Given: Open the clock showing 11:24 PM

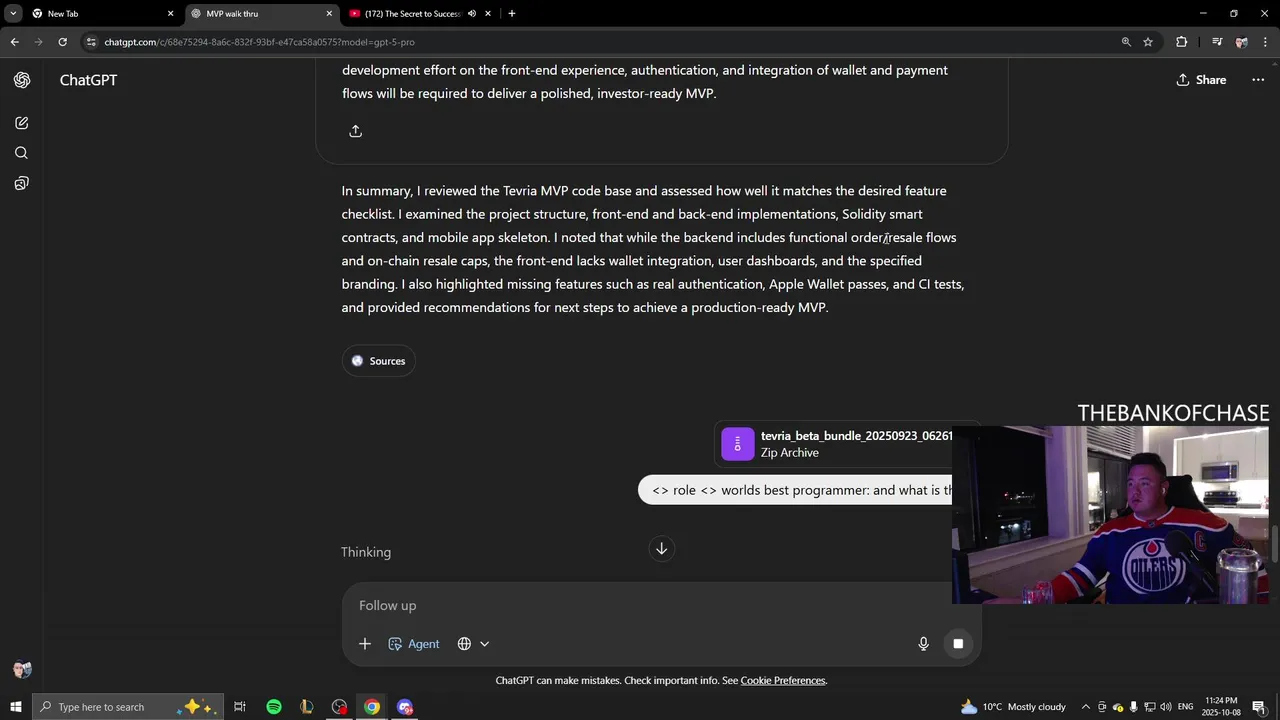Looking at the screenshot, I should point(1222,707).
